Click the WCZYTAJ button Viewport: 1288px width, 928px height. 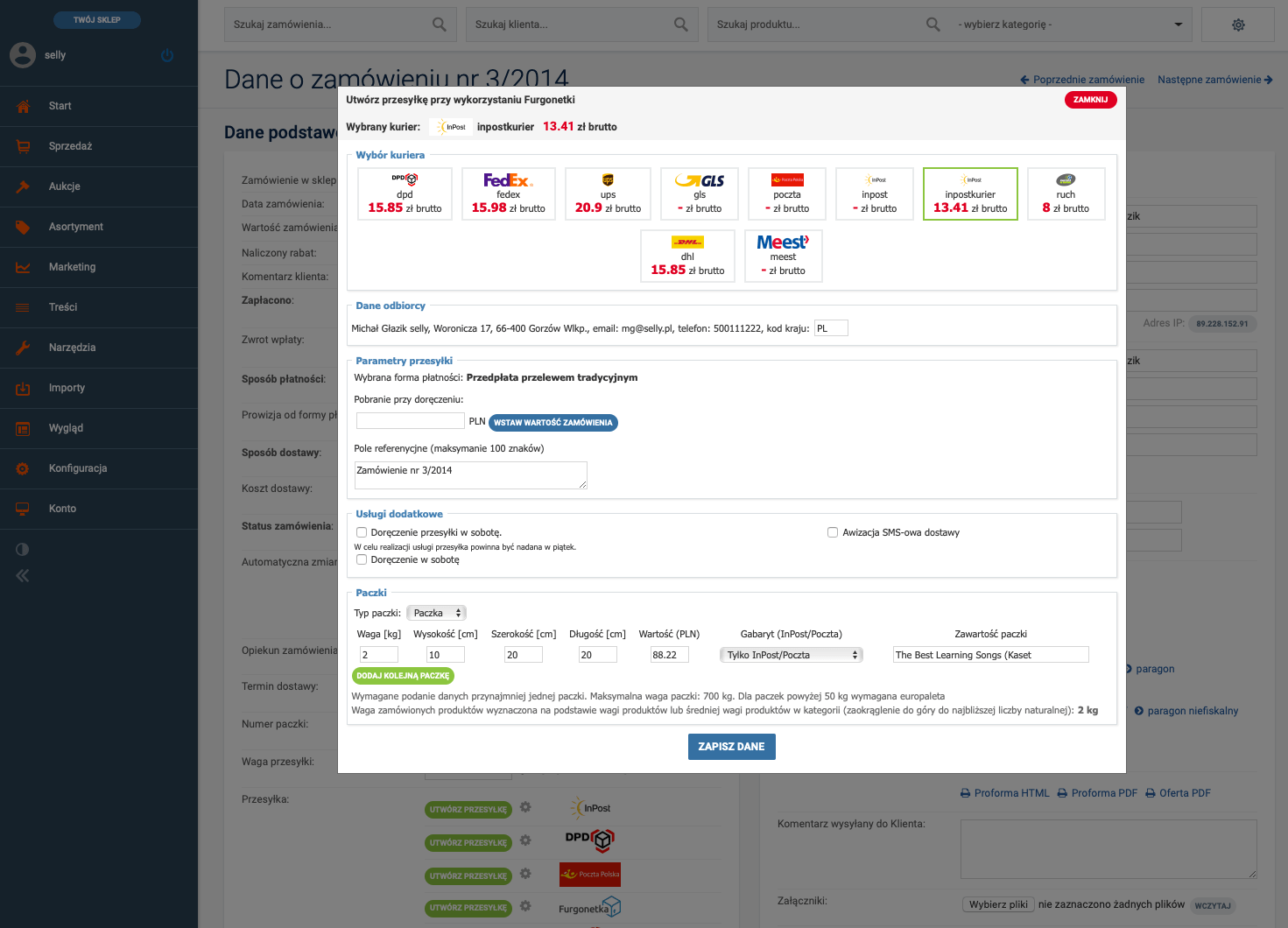pyautogui.click(x=1213, y=905)
